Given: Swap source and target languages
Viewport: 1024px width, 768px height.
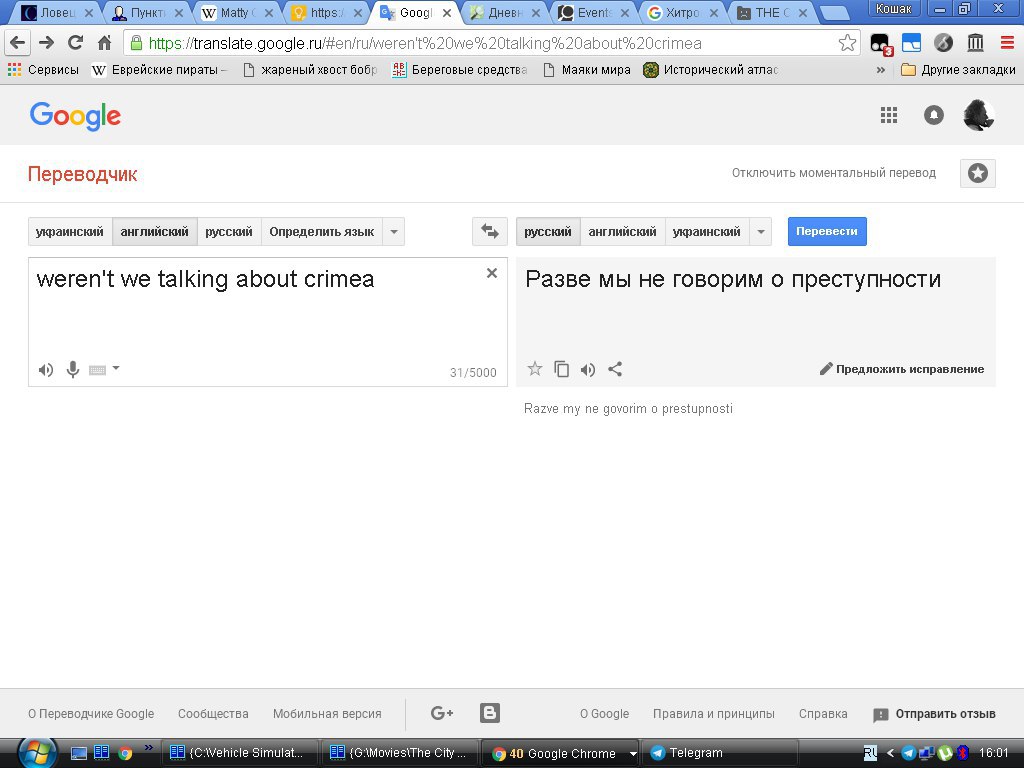Looking at the screenshot, I should click(489, 231).
